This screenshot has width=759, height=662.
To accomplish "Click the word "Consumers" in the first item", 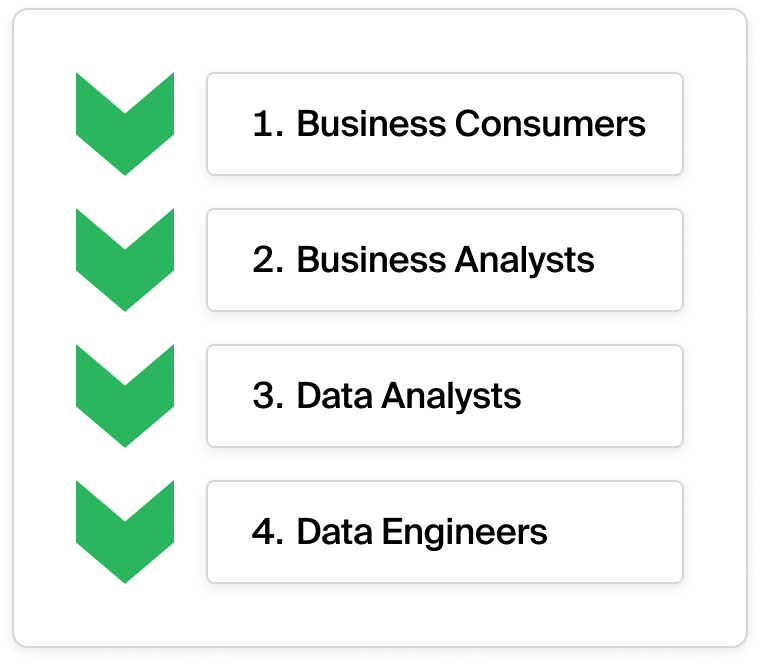I will tap(550, 124).
